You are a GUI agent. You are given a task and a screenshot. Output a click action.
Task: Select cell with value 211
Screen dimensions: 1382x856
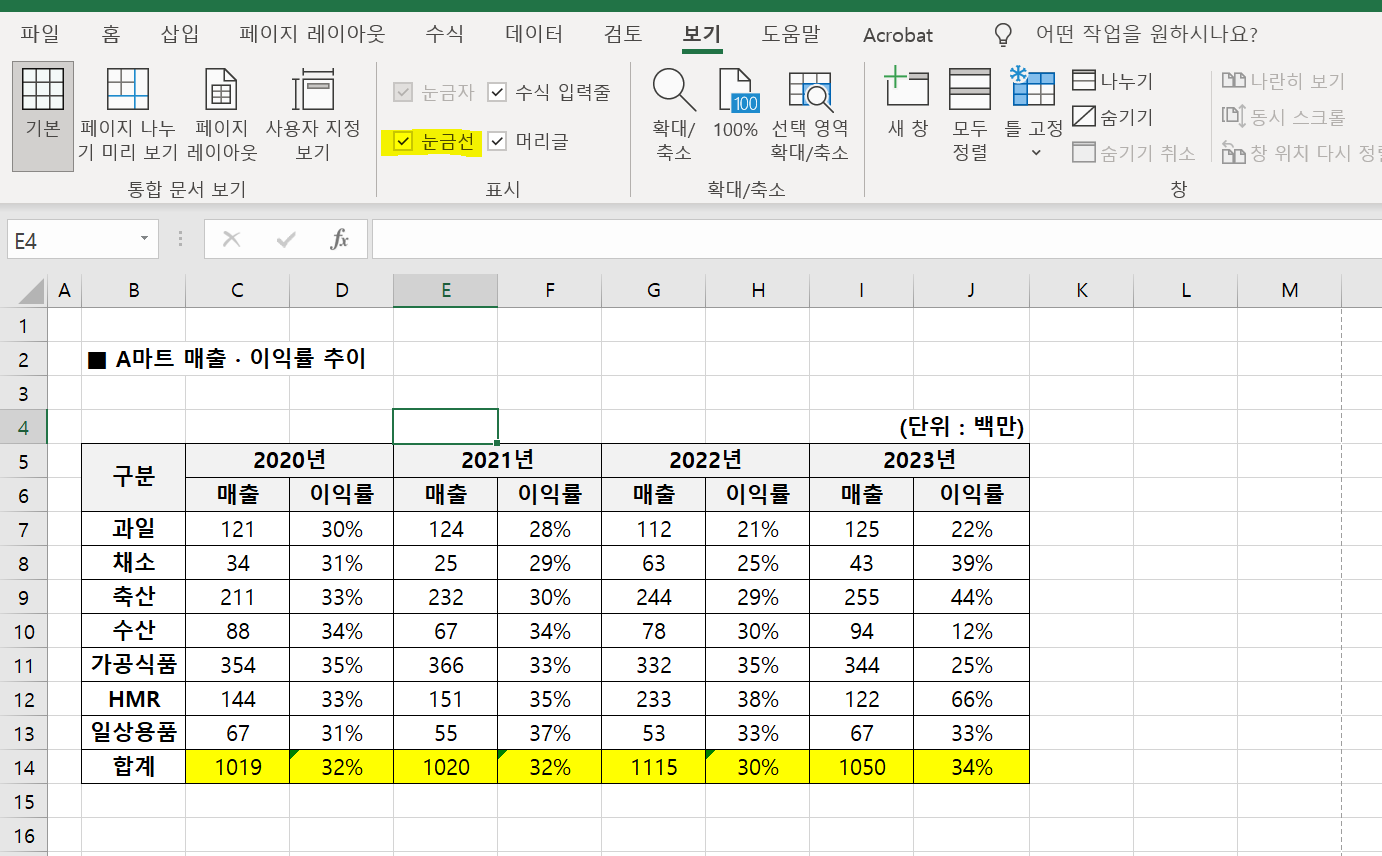click(238, 597)
